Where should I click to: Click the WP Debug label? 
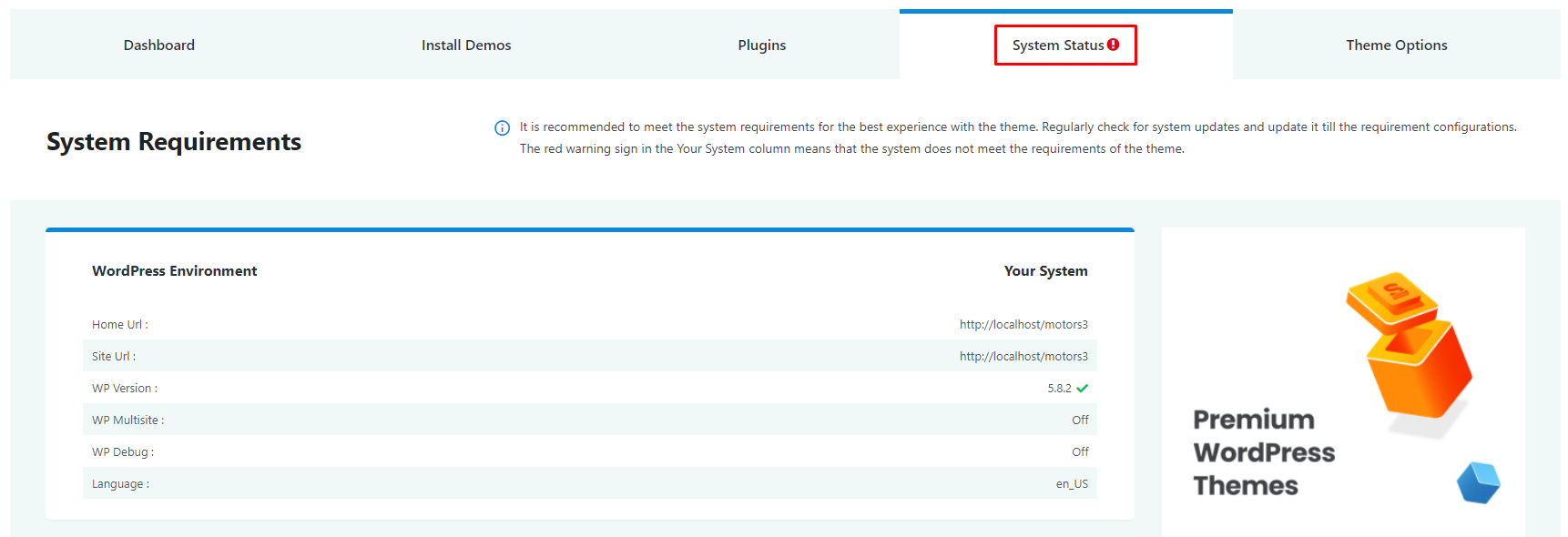pos(123,451)
